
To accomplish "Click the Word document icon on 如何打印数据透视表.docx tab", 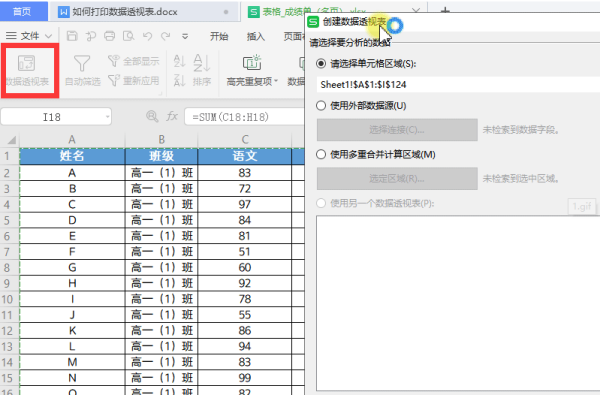I will (63, 12).
